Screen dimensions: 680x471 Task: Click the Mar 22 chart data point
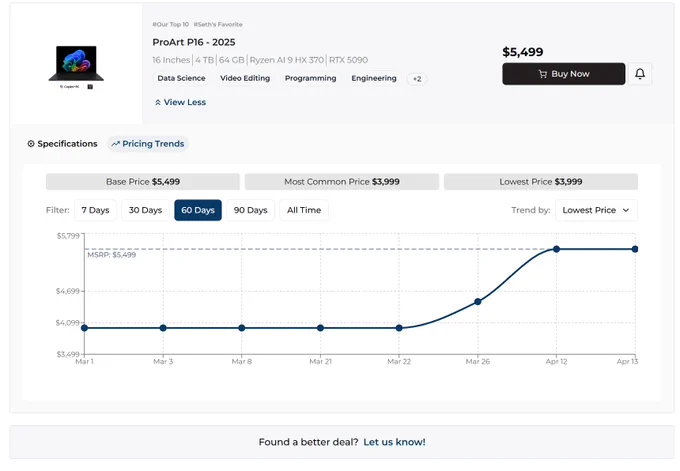[399, 328]
